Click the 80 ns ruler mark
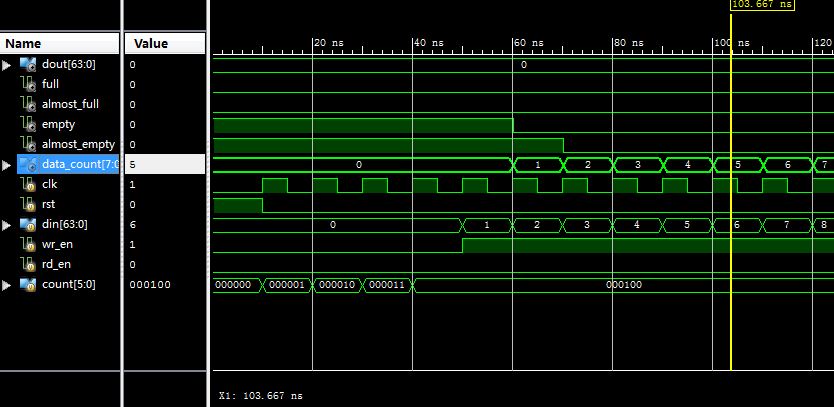This screenshot has height=407, width=834. pos(628,43)
